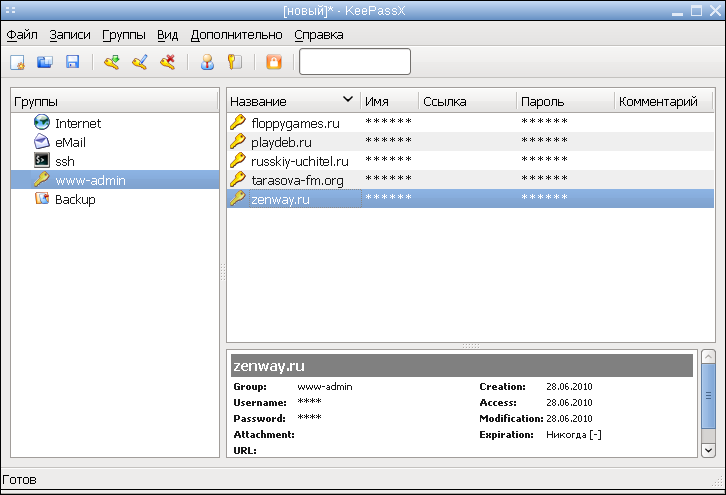Click the sort arrow in Название column header
Screen dimensions: 726x495
click(347, 100)
